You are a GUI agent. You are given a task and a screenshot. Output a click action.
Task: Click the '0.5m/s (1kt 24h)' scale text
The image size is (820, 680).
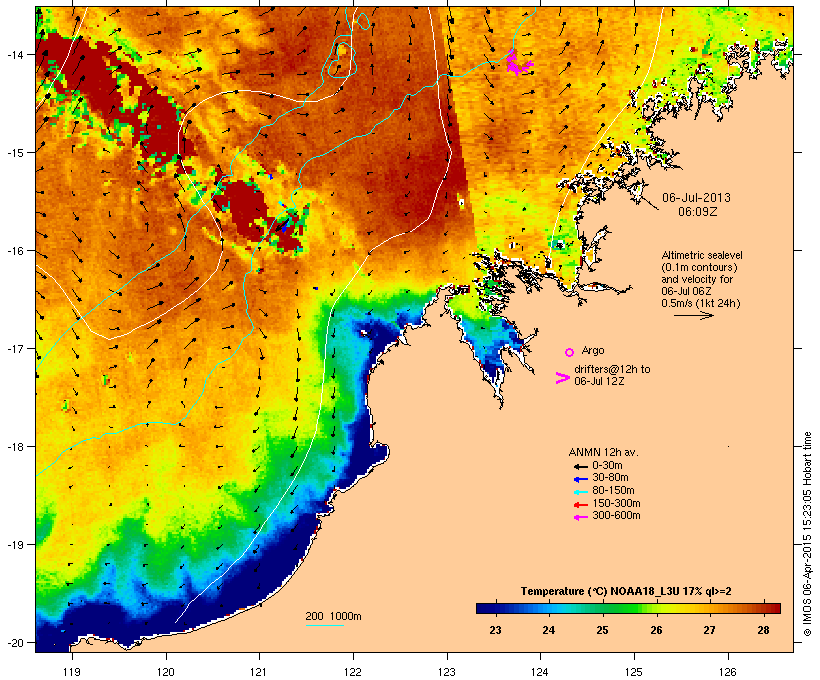[x=701, y=303]
